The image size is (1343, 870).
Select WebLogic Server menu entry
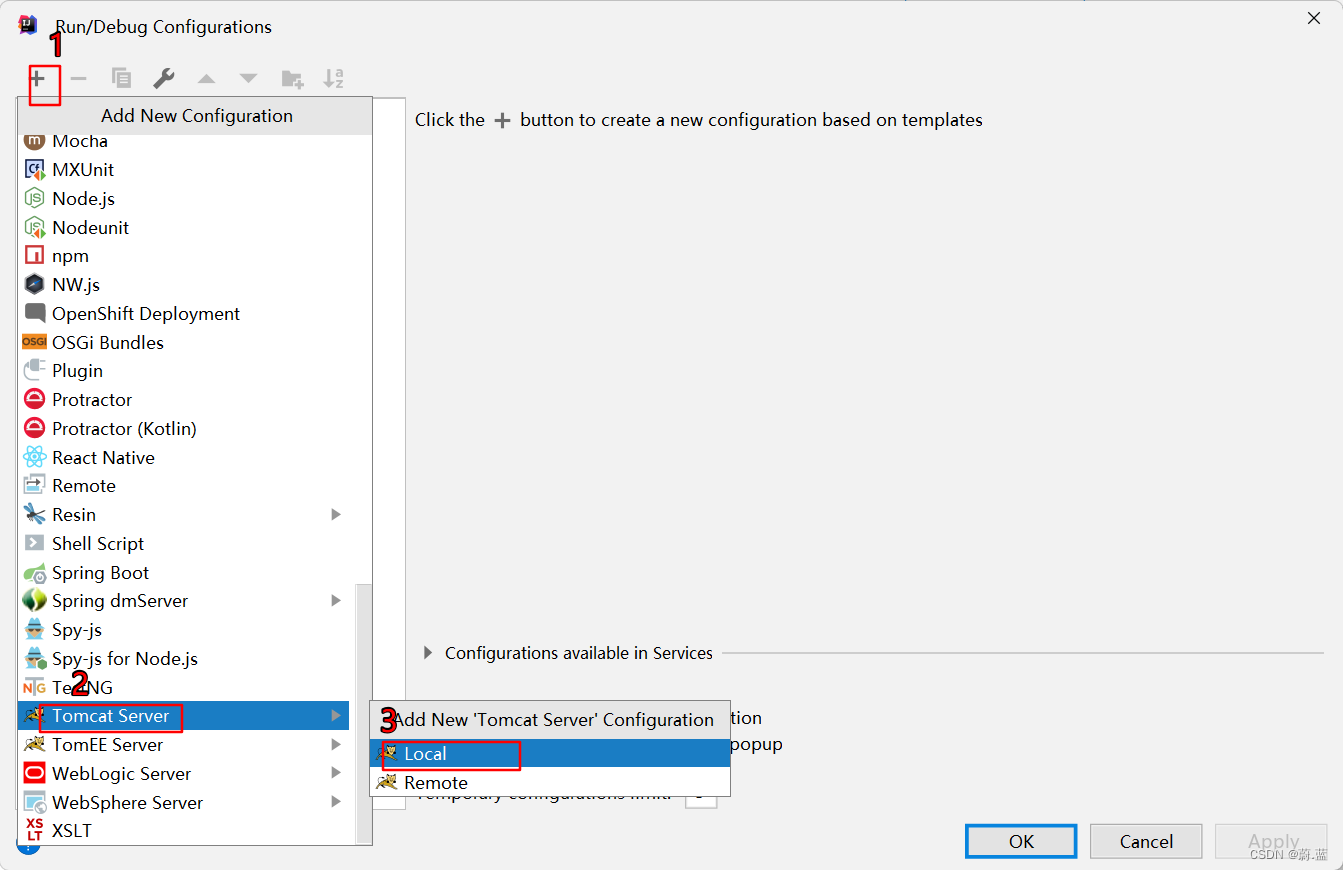tap(183, 774)
